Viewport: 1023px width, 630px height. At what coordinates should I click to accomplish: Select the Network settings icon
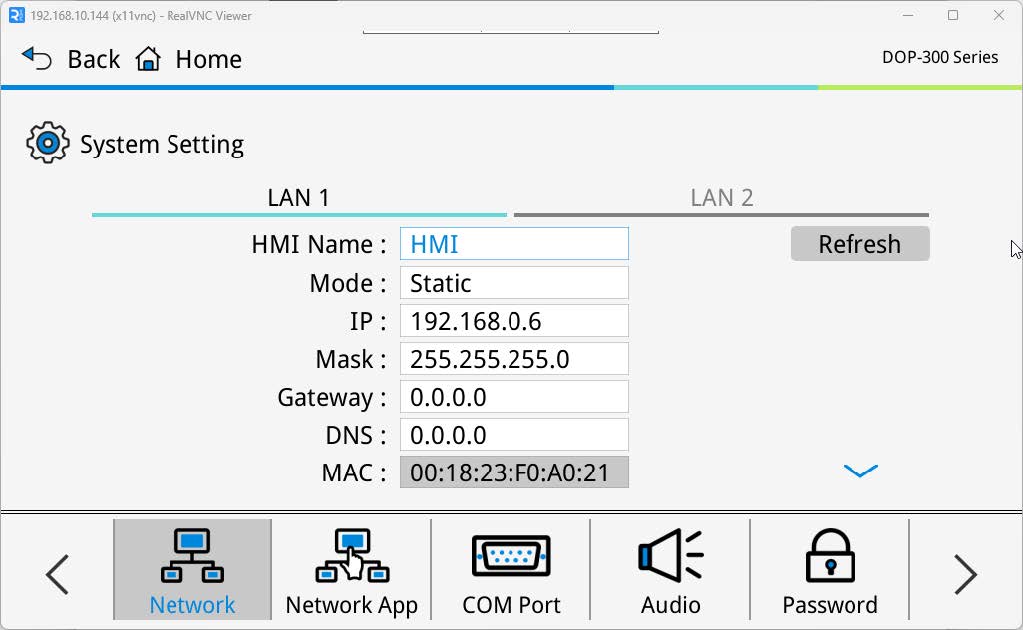pos(191,558)
